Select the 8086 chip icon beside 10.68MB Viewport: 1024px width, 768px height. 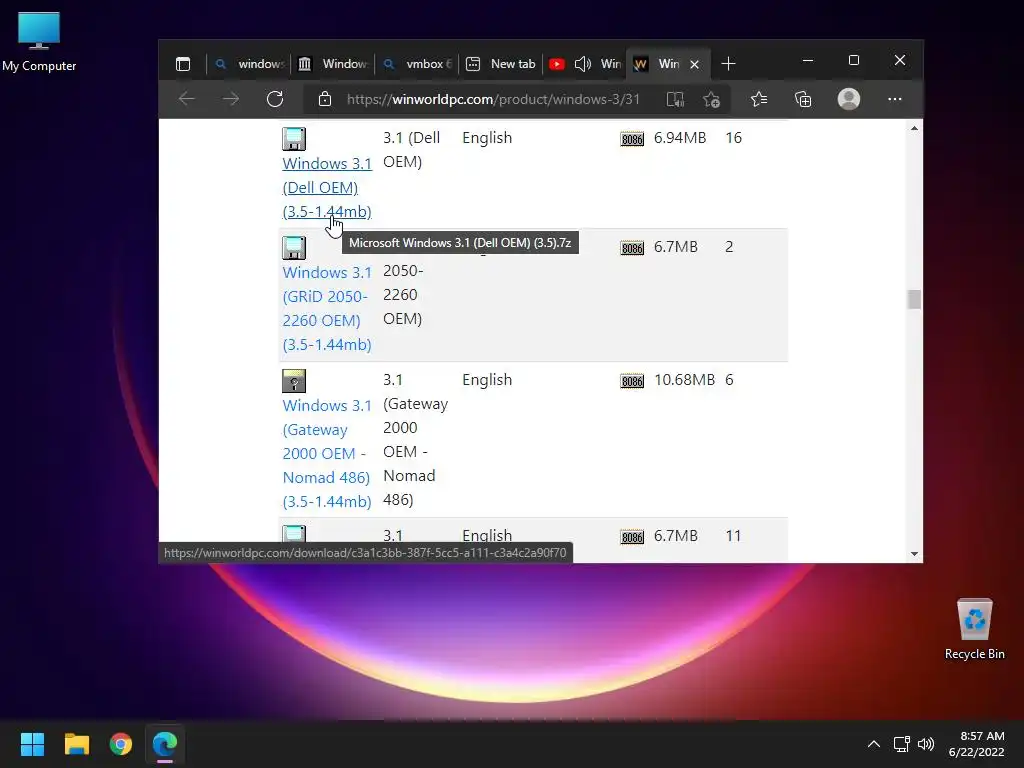click(632, 381)
